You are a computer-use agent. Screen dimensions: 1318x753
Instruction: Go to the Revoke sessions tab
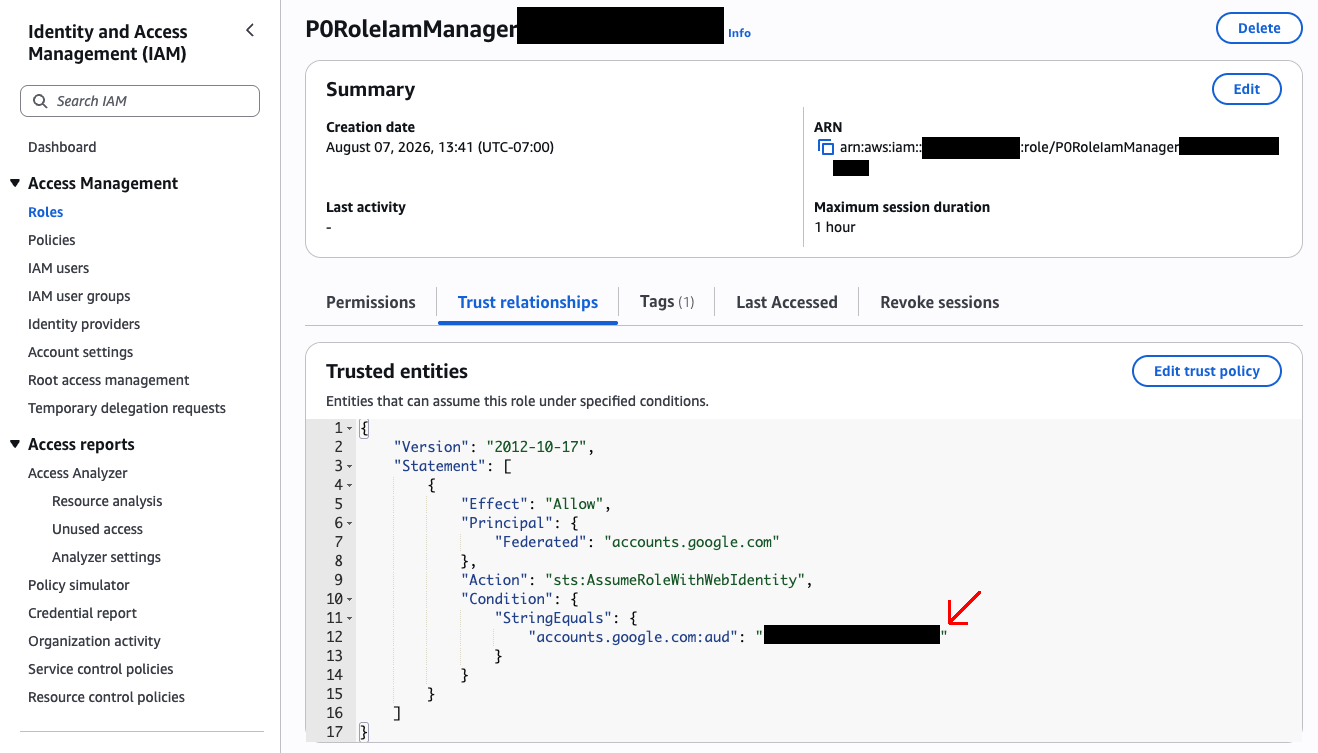coord(940,302)
